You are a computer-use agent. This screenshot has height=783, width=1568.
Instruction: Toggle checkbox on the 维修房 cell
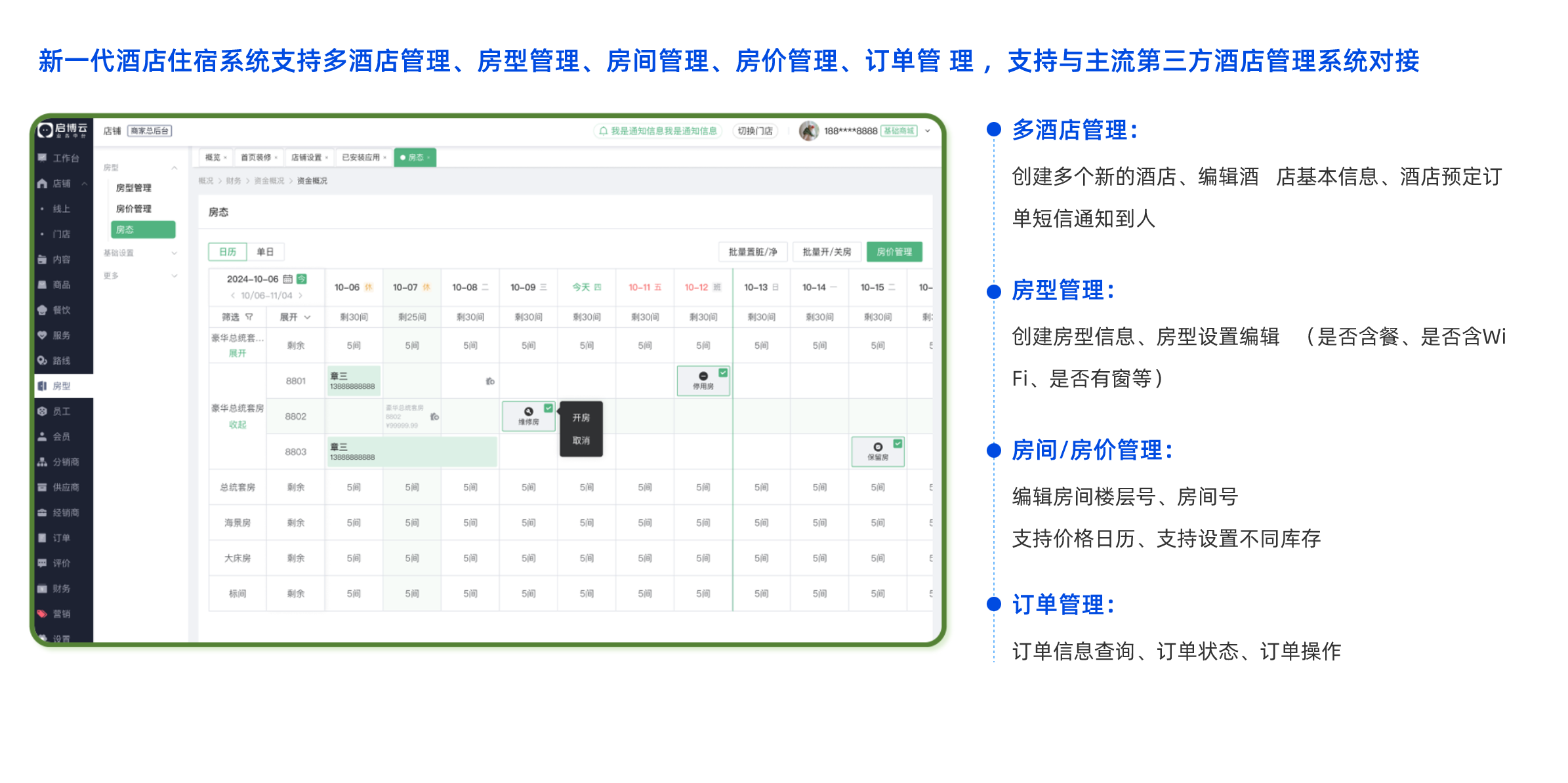click(548, 408)
